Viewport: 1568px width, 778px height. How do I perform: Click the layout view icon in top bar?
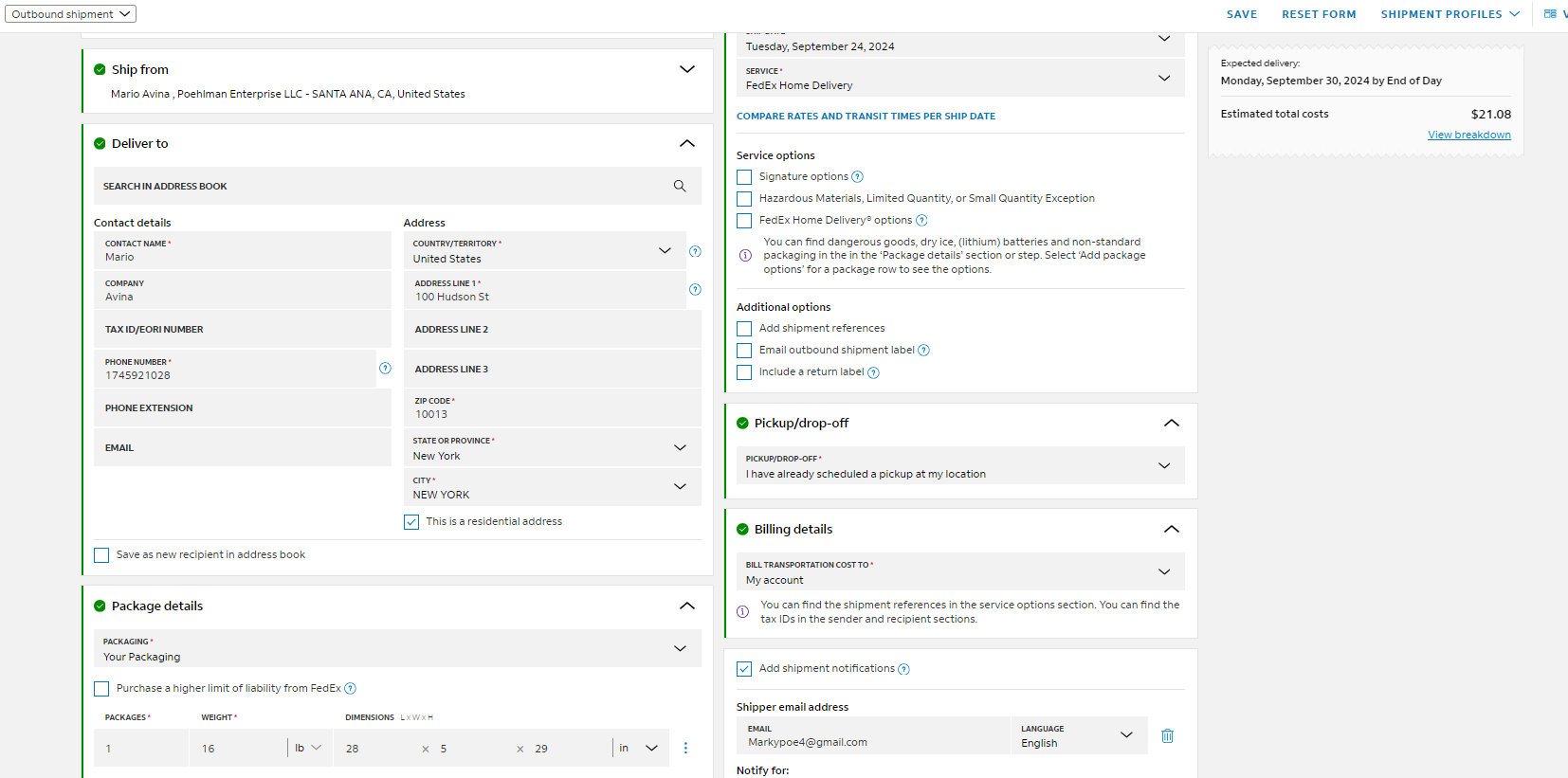click(x=1550, y=14)
